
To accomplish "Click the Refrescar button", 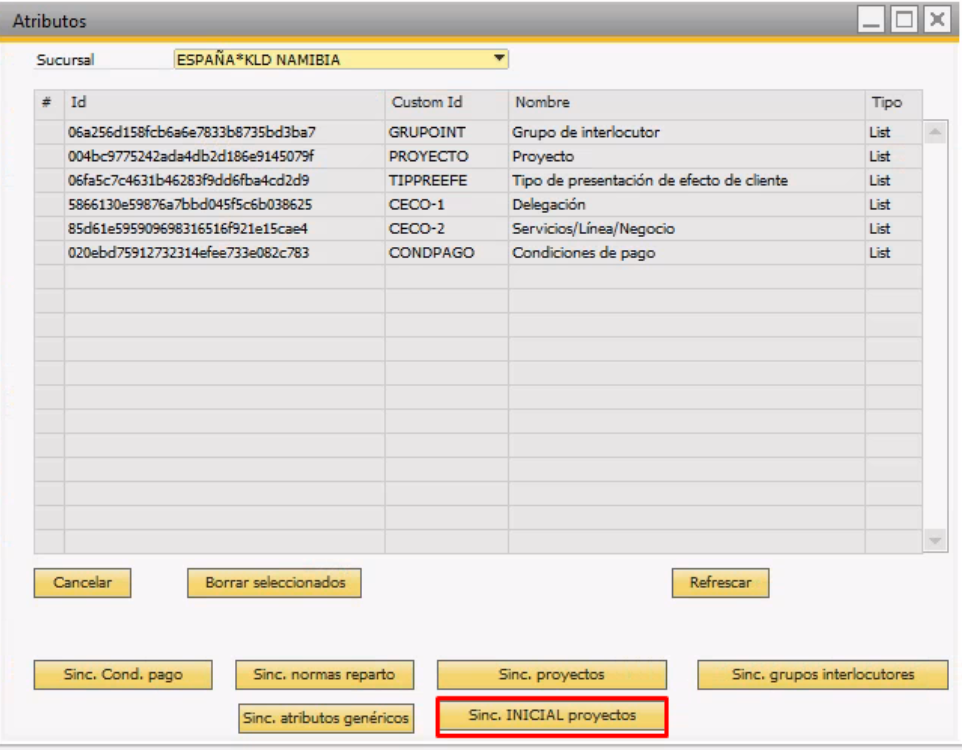I will (719, 583).
